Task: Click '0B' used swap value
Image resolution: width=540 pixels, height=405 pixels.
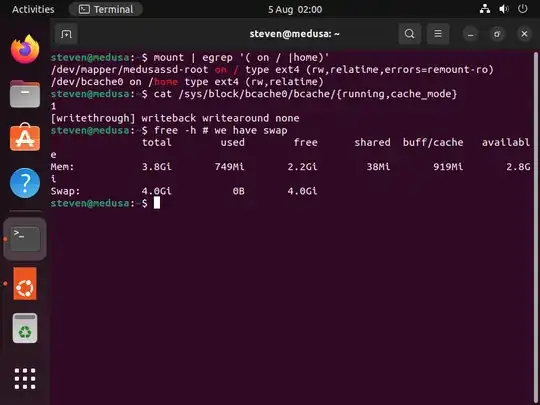Action: coord(239,191)
